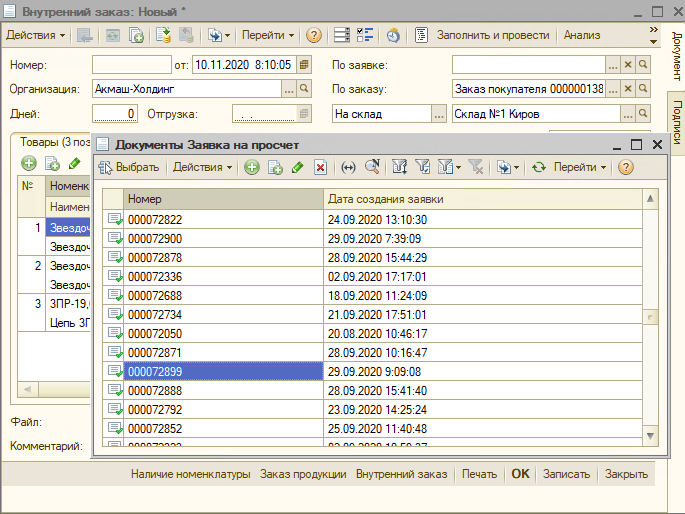Click Заполнить и провести
This screenshot has height=514, width=685.
(x=493, y=35)
